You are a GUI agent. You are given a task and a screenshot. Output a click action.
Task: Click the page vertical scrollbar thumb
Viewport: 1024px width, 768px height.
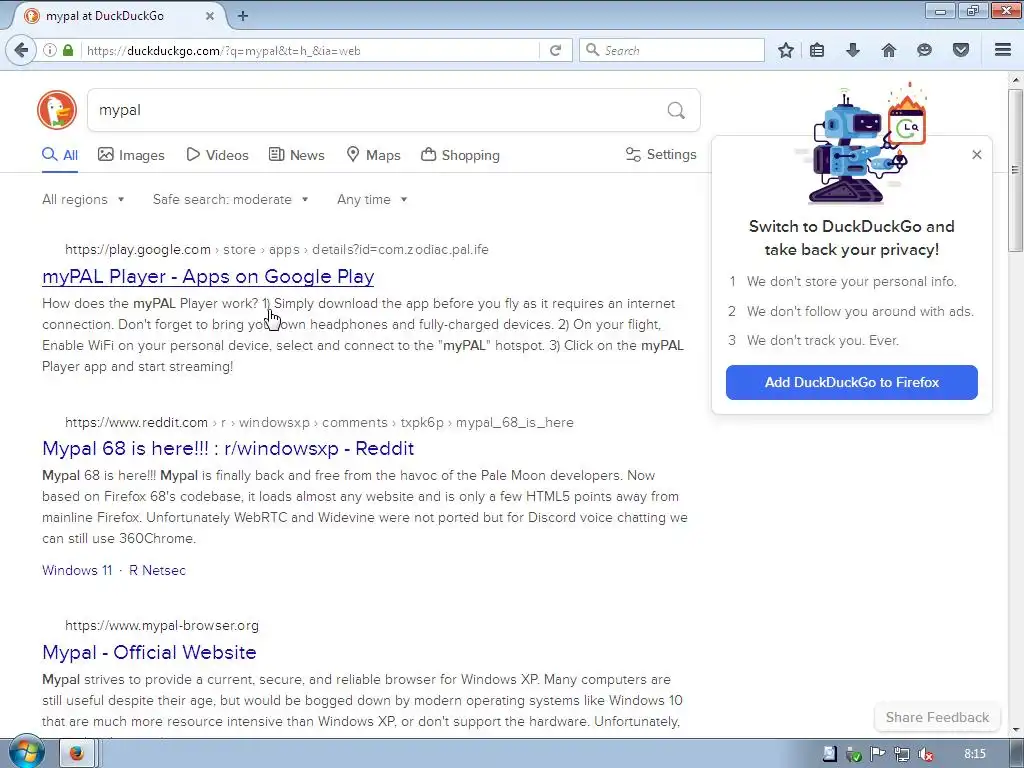[1016, 170]
